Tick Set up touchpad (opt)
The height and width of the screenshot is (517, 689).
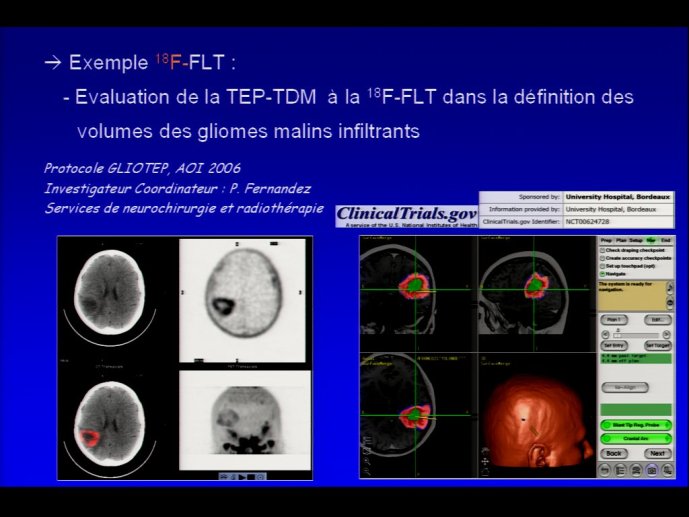[x=603, y=266]
